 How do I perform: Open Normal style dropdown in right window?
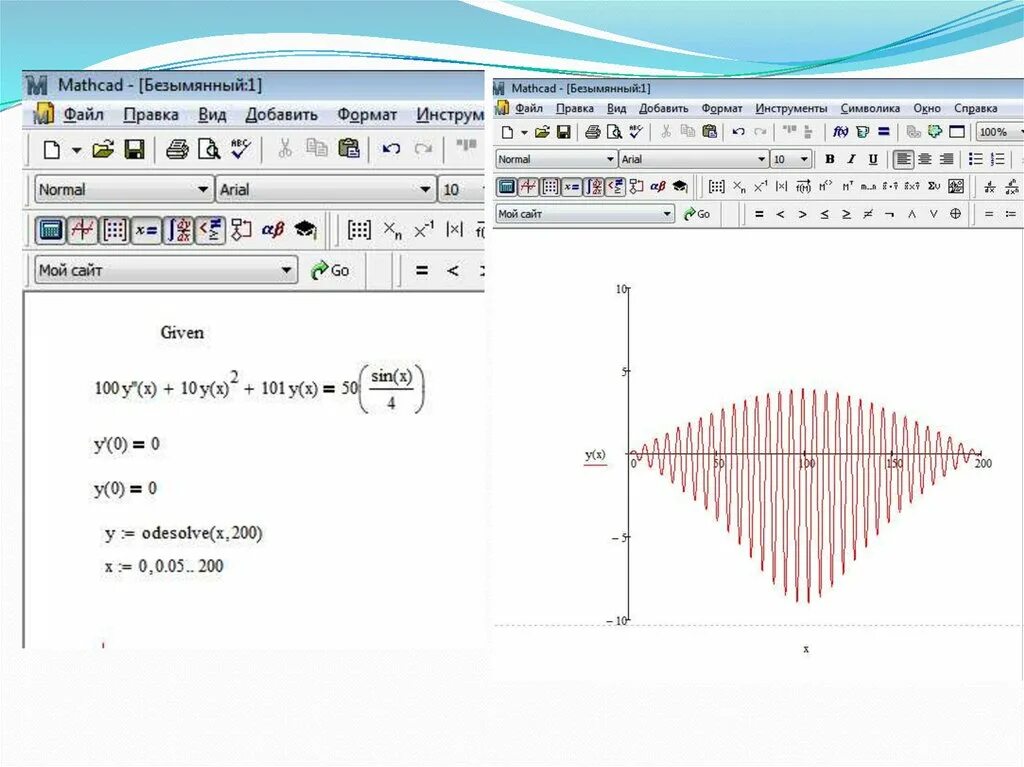tap(556, 159)
